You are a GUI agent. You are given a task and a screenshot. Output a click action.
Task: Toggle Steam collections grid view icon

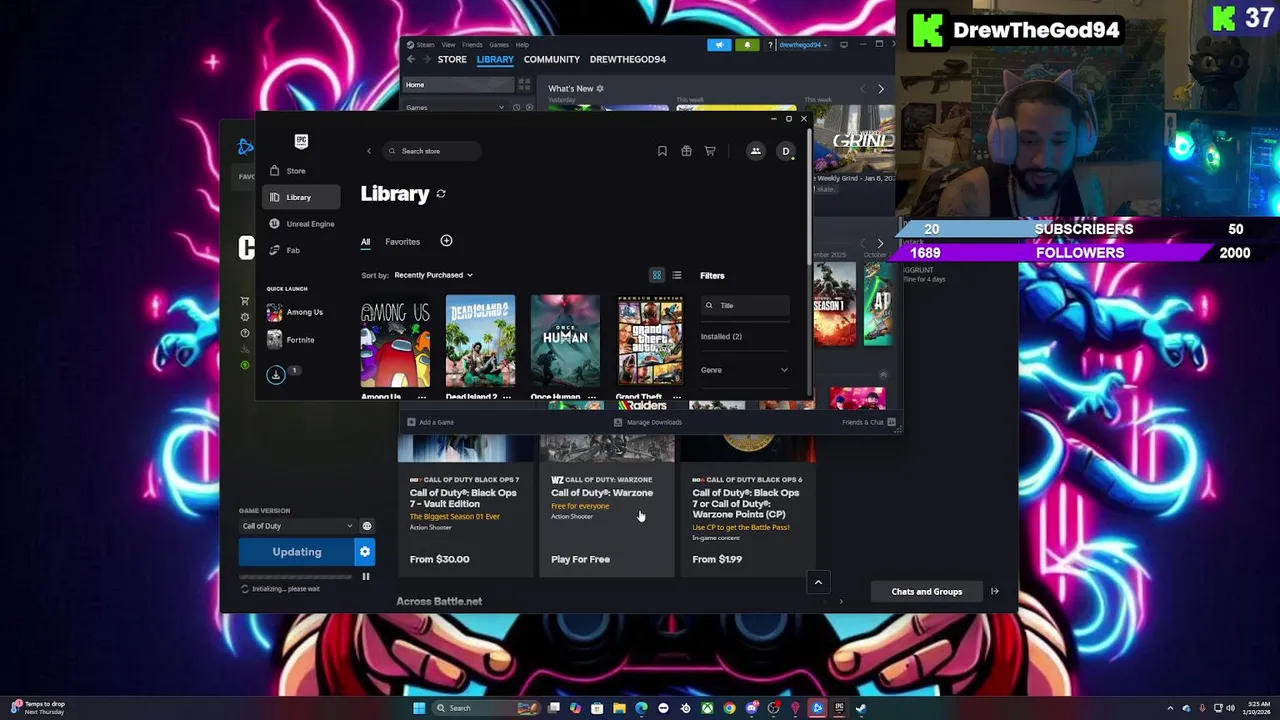coord(524,85)
